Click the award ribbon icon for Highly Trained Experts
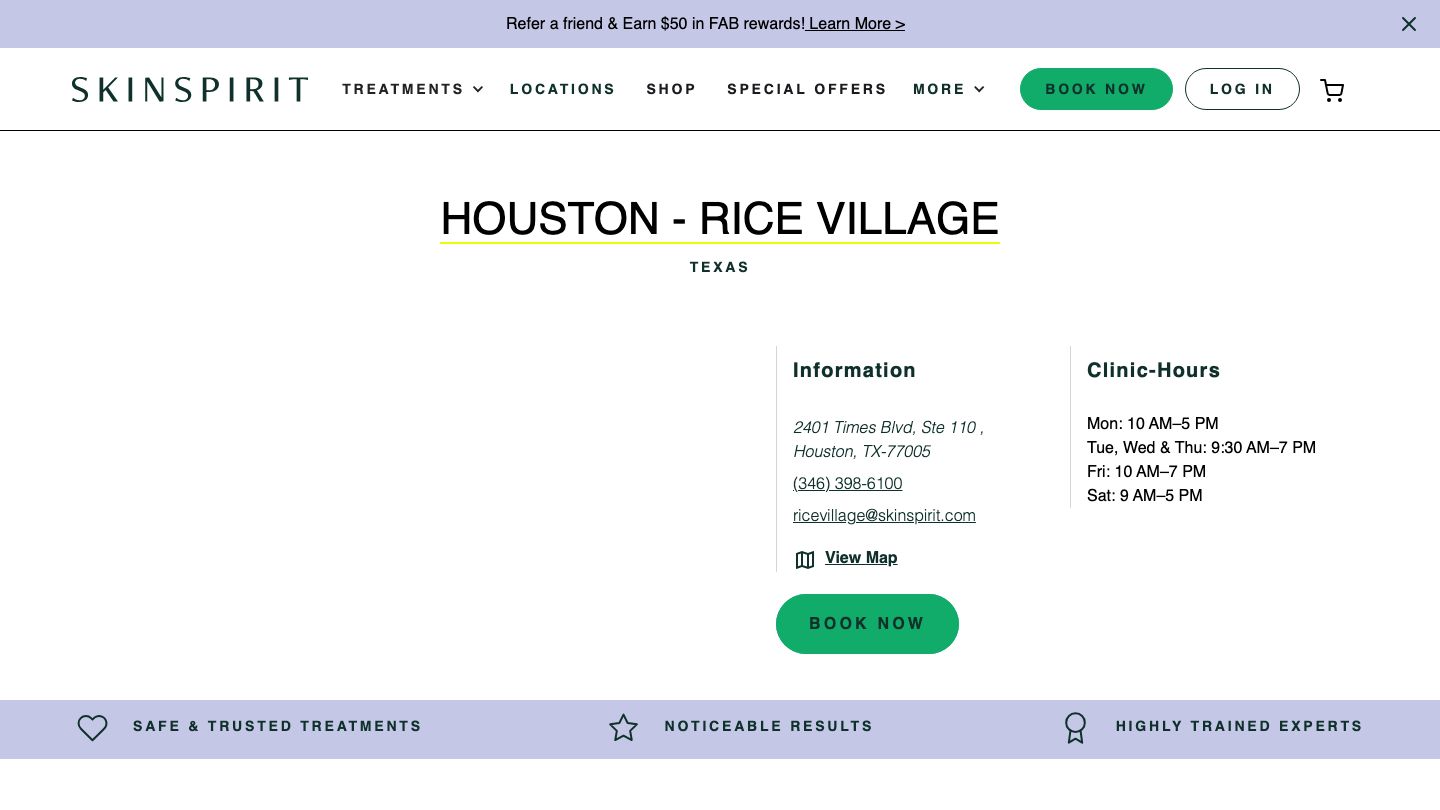 click(x=1075, y=728)
